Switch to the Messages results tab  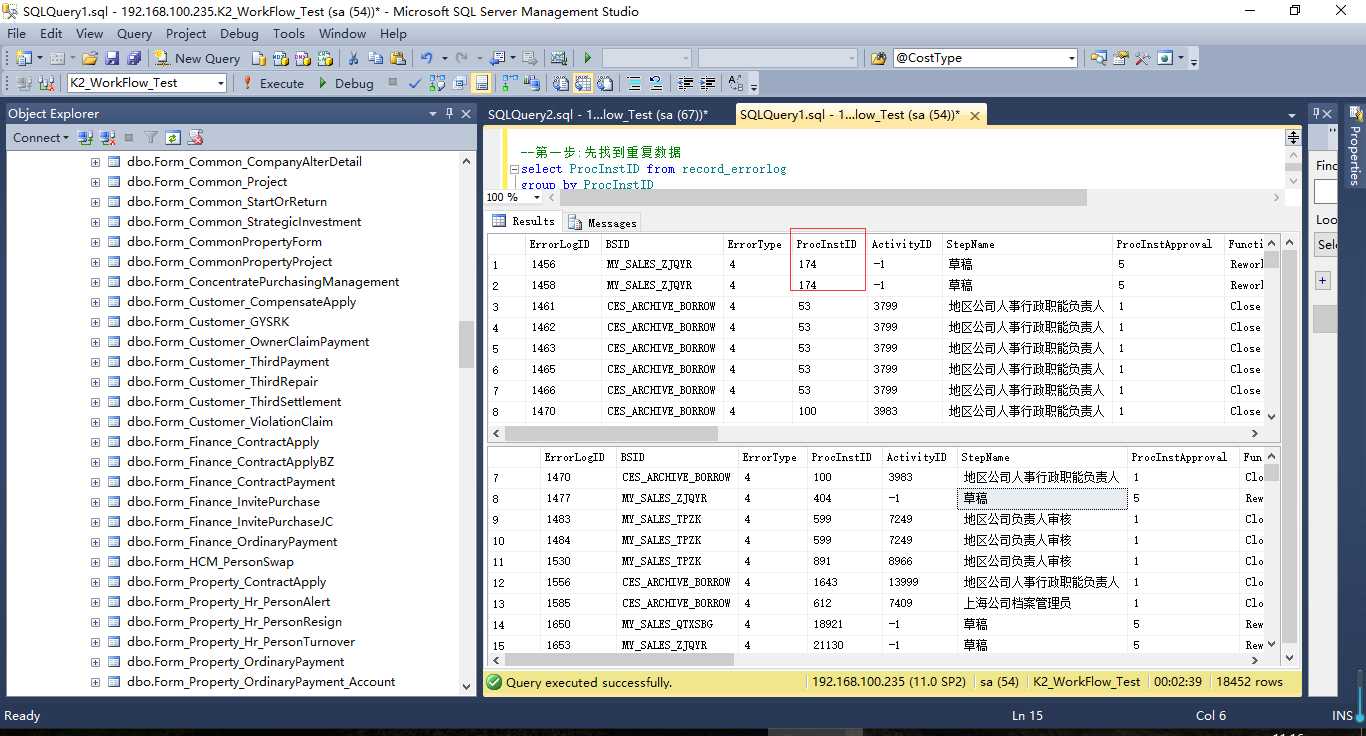pyautogui.click(x=603, y=222)
